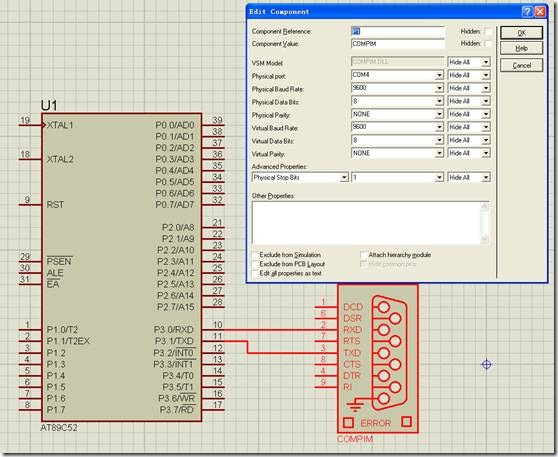
Task: Click the COMPIM label under the connector
Action: 355,439
